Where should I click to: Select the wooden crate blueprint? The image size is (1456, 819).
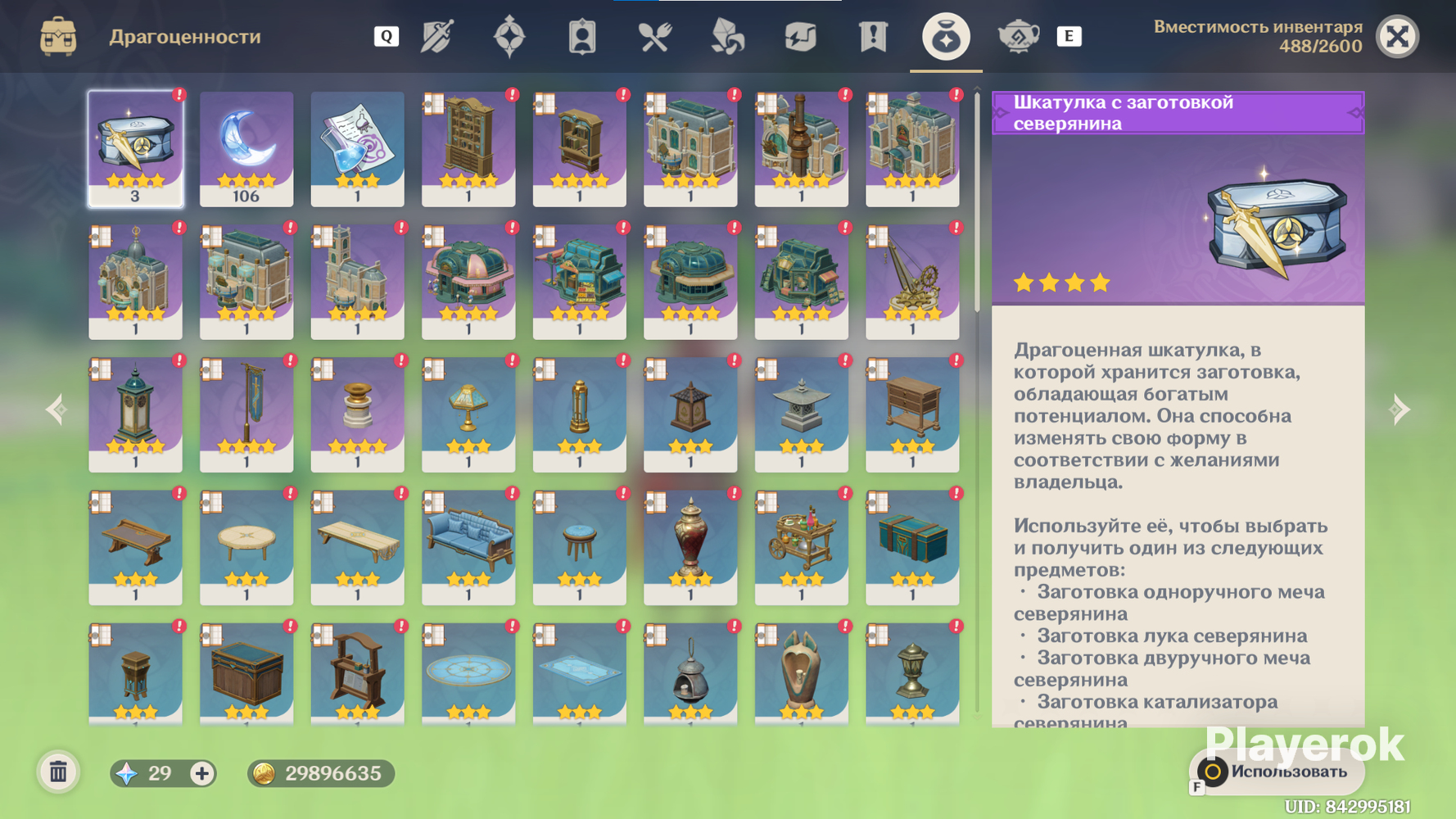pos(246,674)
